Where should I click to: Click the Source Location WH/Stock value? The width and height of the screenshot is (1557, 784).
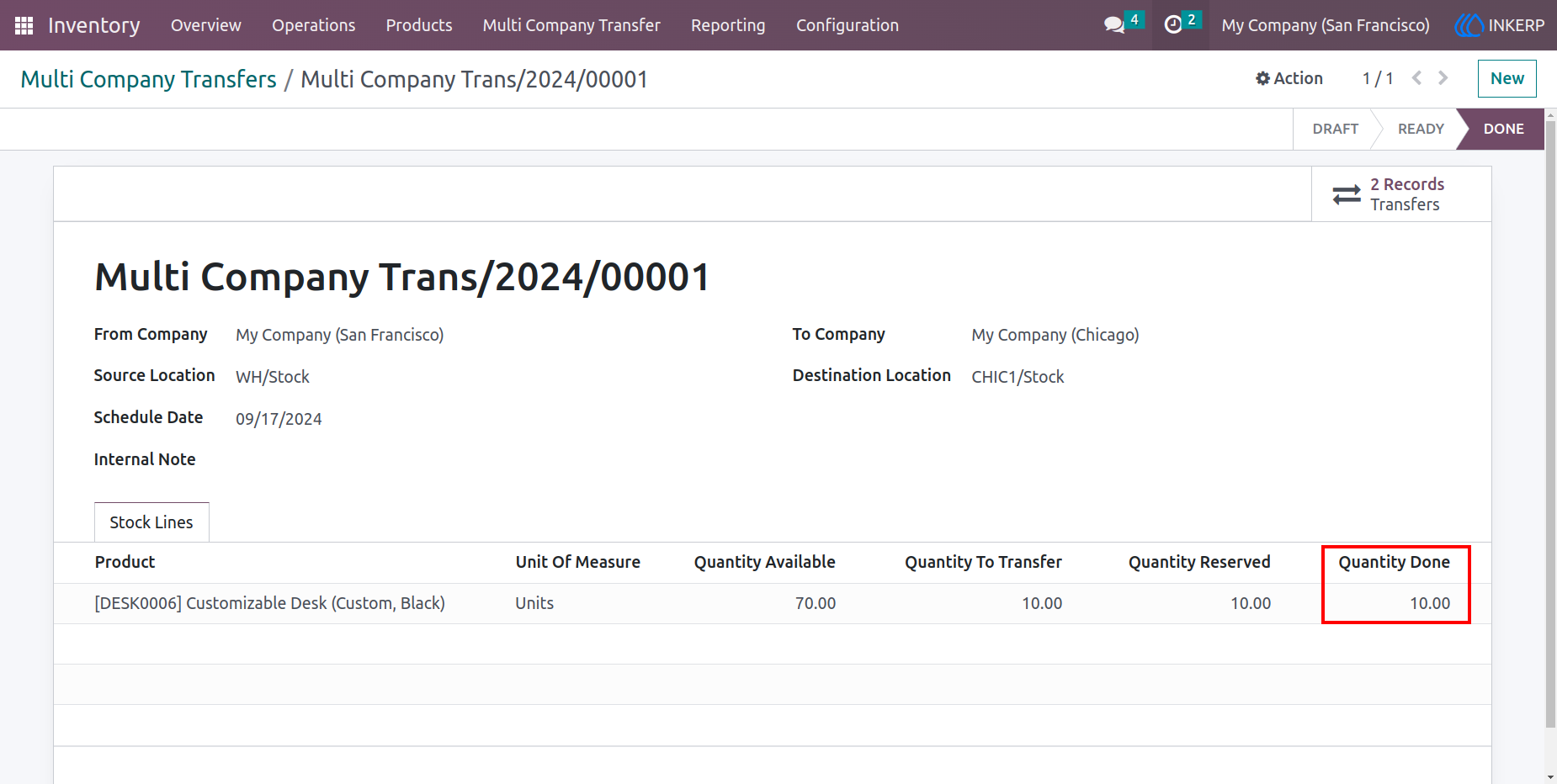coord(273,377)
